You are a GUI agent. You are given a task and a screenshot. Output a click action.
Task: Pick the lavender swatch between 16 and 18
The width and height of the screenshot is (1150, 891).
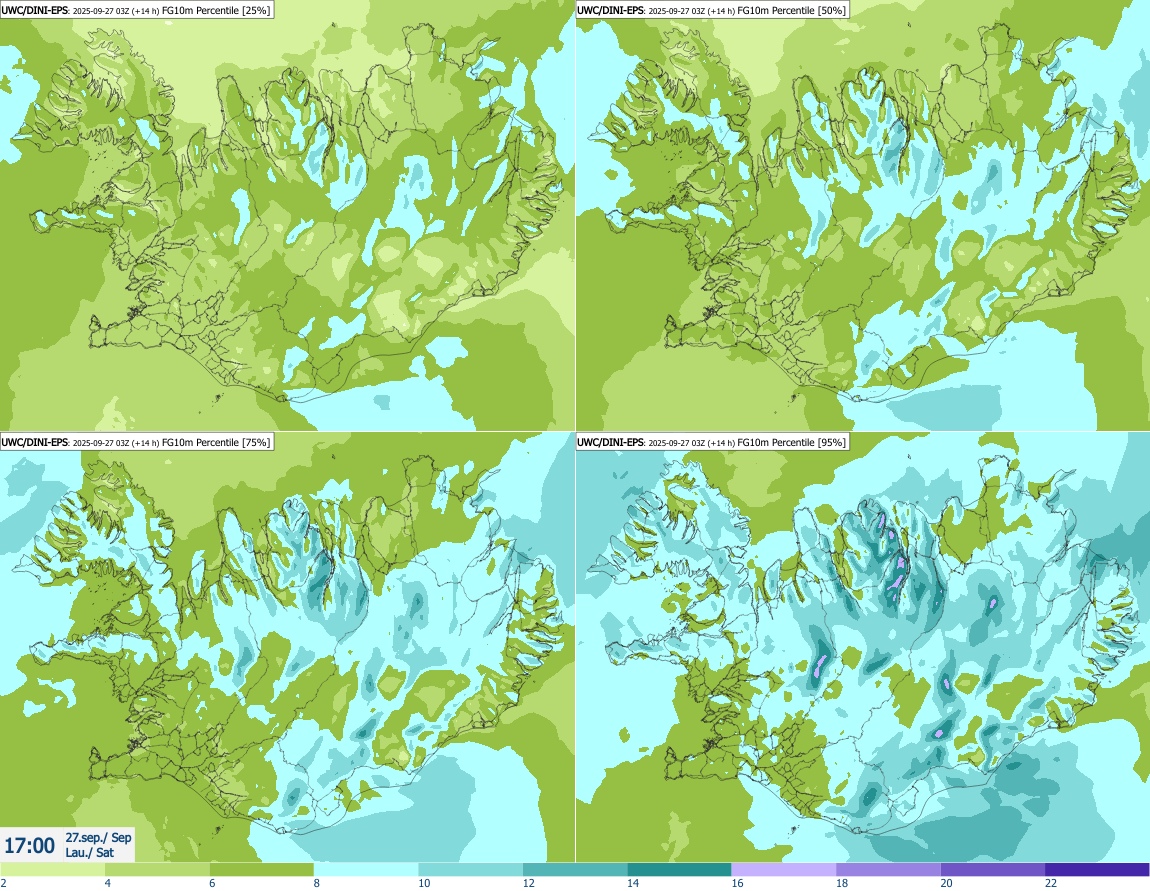tap(784, 870)
